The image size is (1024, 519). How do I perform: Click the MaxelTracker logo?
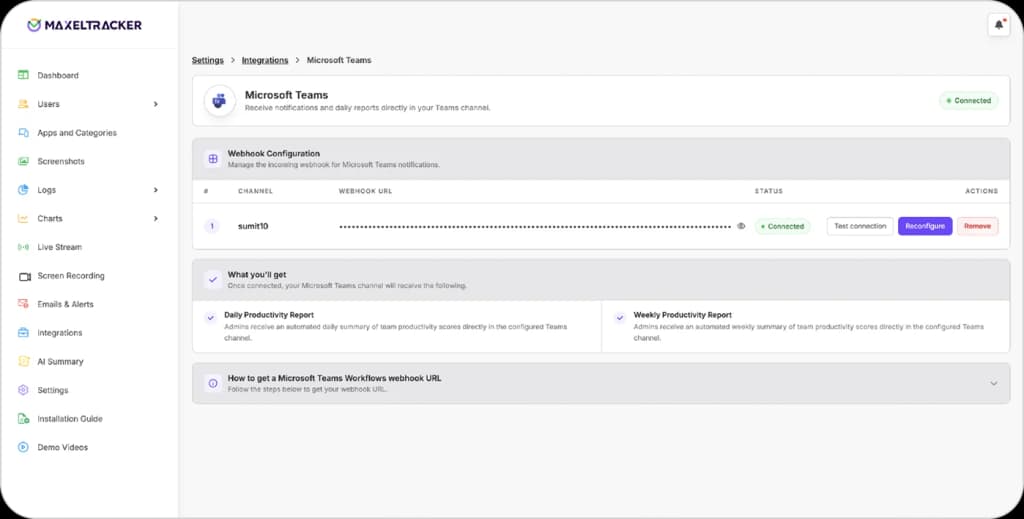click(x=84, y=25)
